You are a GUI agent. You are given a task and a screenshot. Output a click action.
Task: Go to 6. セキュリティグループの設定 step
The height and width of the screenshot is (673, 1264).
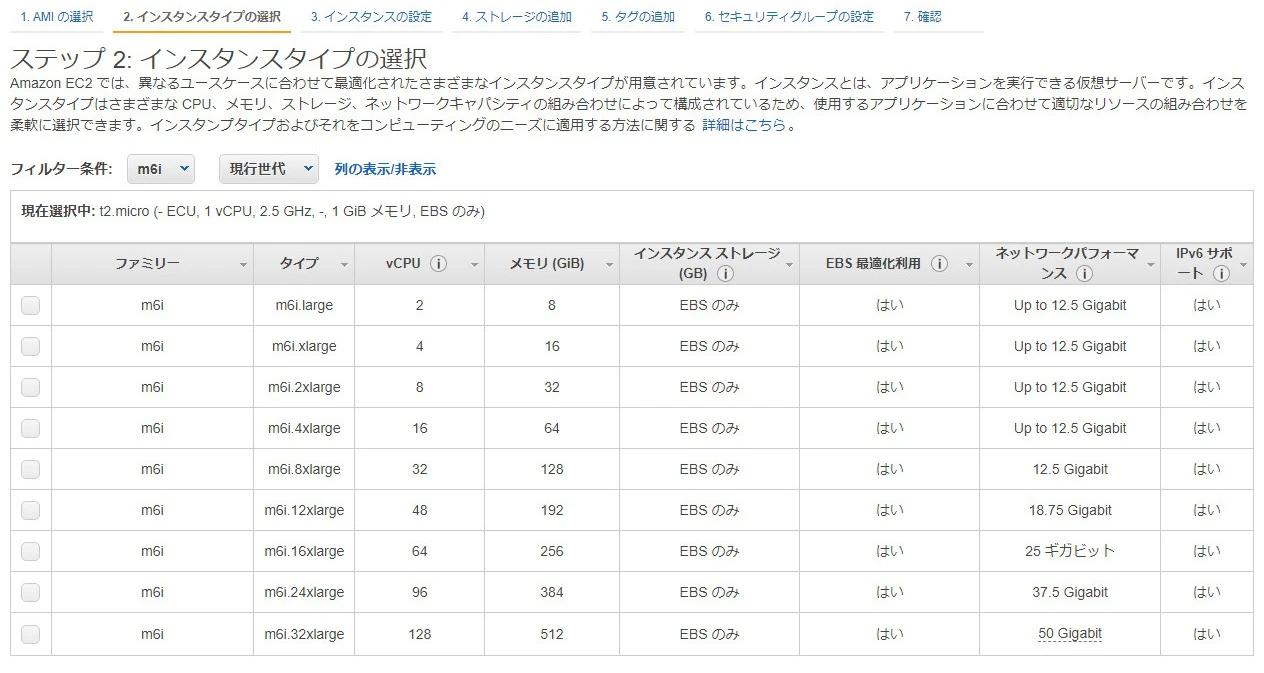(x=789, y=17)
